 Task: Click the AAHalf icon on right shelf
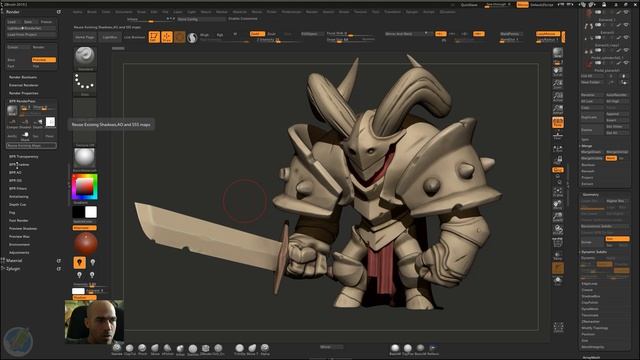558,109
